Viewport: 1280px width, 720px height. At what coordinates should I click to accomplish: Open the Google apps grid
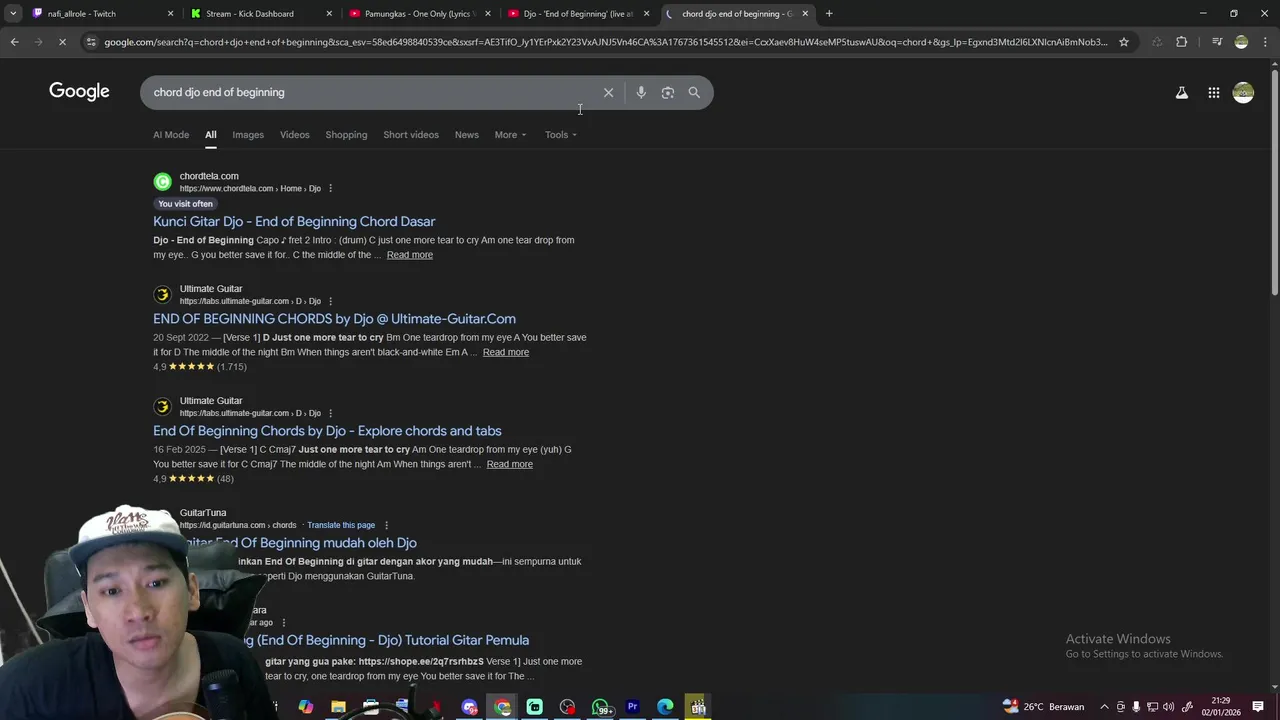1213,93
